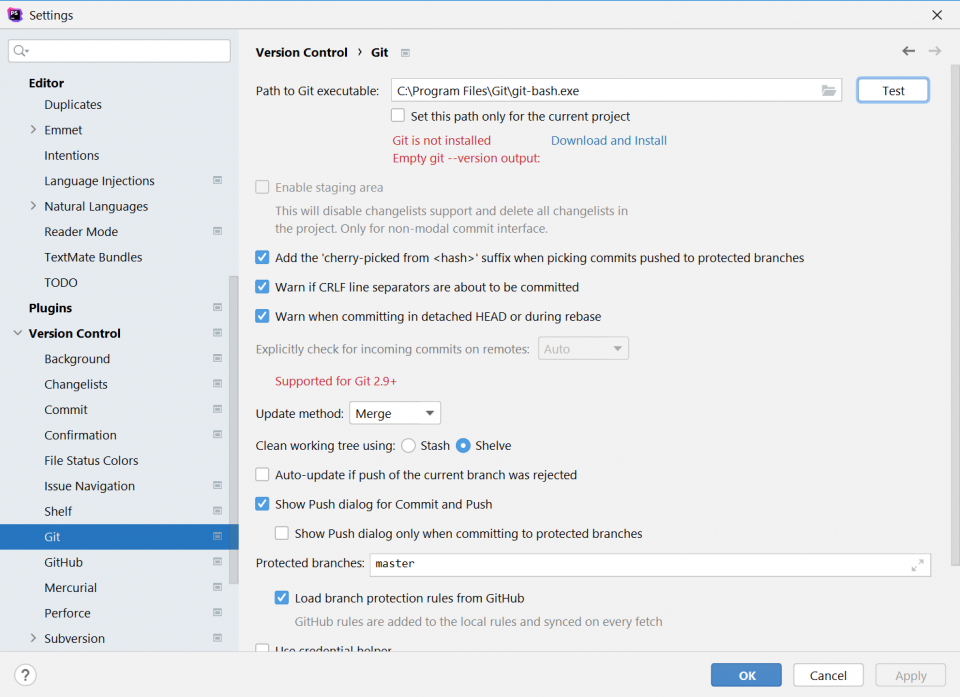
Task: Click the project icon beside Reader Mode
Action: 217,231
